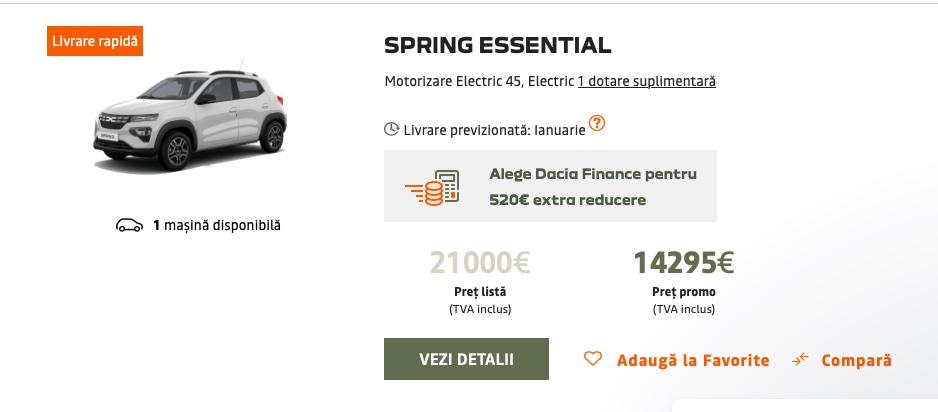Choose the Compară link
Viewport: 938px width, 412px height.
(x=856, y=361)
